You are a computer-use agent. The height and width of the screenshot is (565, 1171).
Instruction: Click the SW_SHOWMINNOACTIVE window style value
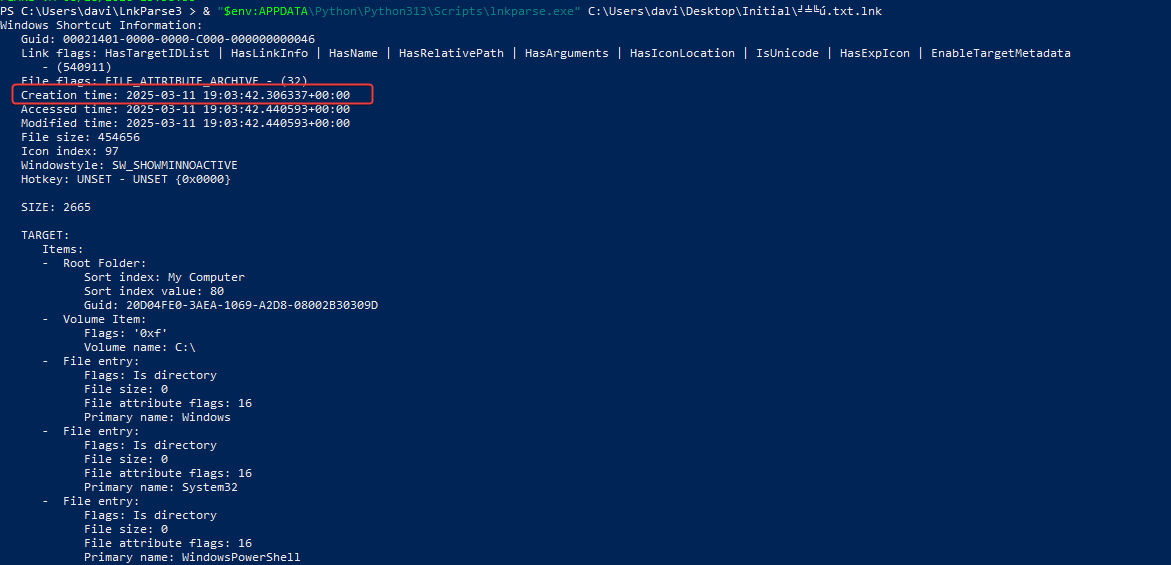point(175,165)
